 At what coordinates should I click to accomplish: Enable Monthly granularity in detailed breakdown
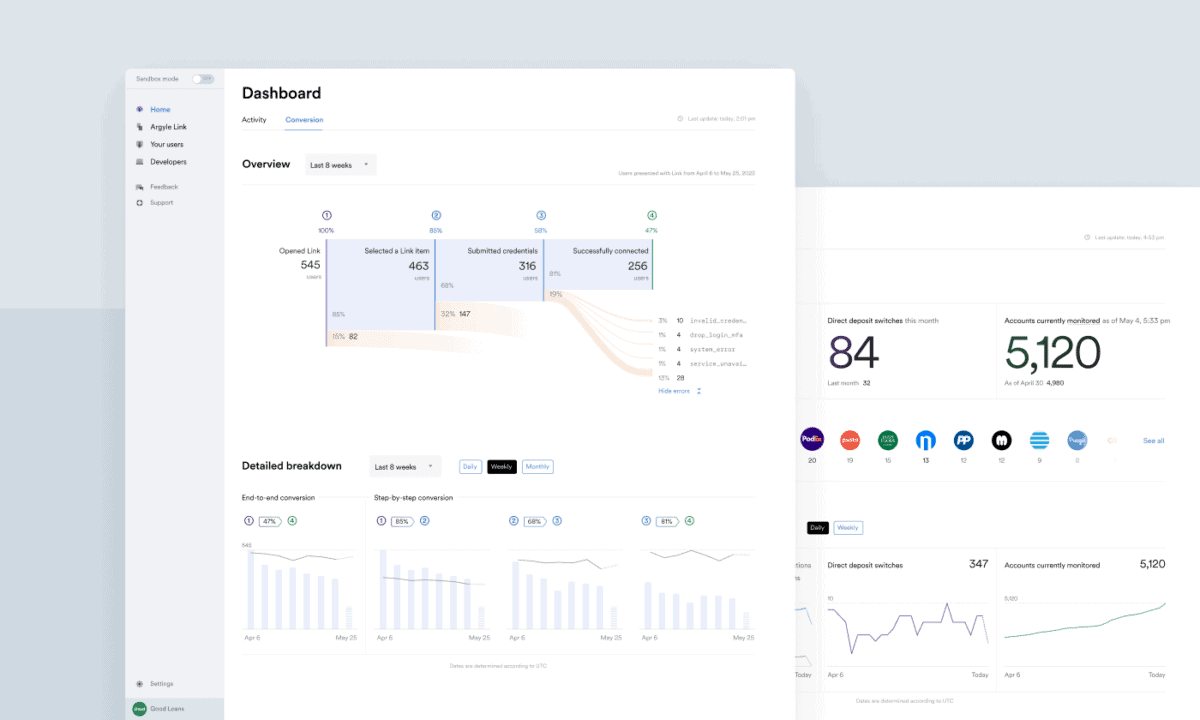[537, 466]
